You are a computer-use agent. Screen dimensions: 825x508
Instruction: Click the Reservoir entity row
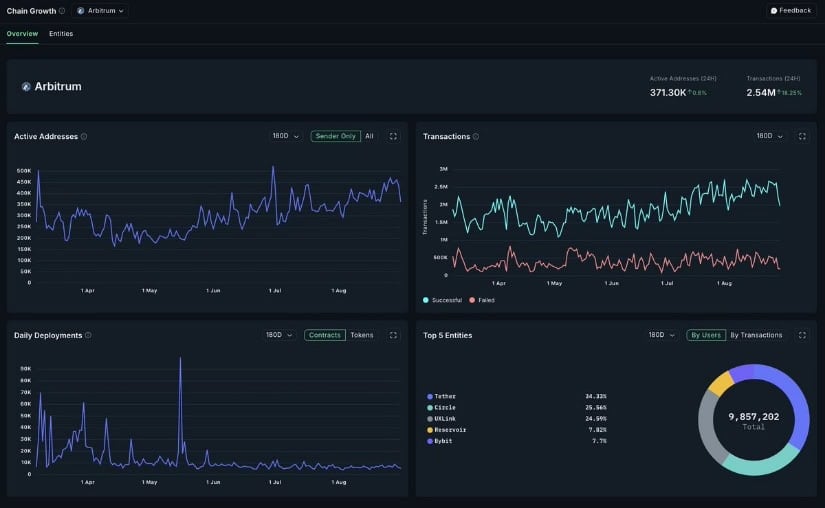517,430
